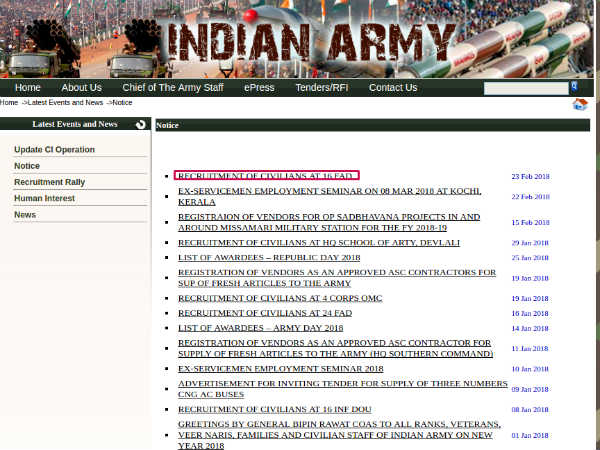Click the Indian Army banner image
Screen dimensions: 600x450
(x=297, y=39)
